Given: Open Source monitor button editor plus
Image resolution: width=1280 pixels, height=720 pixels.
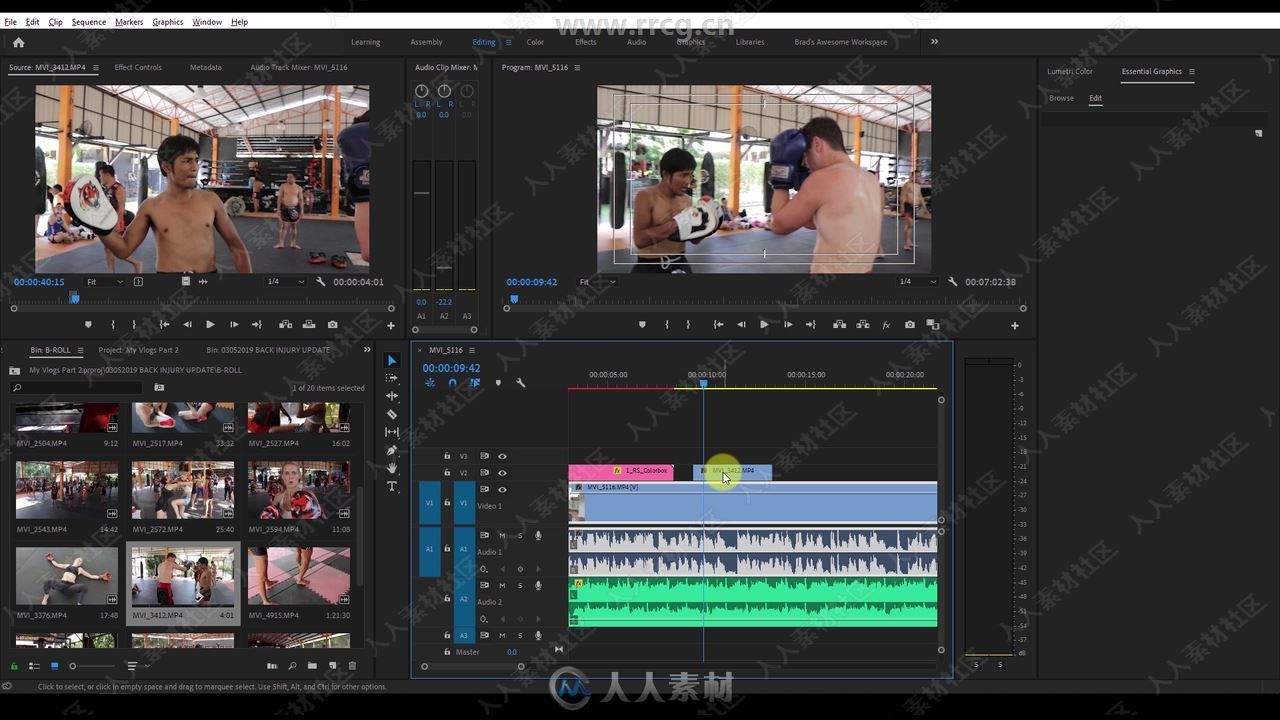Looking at the screenshot, I should coord(391,325).
